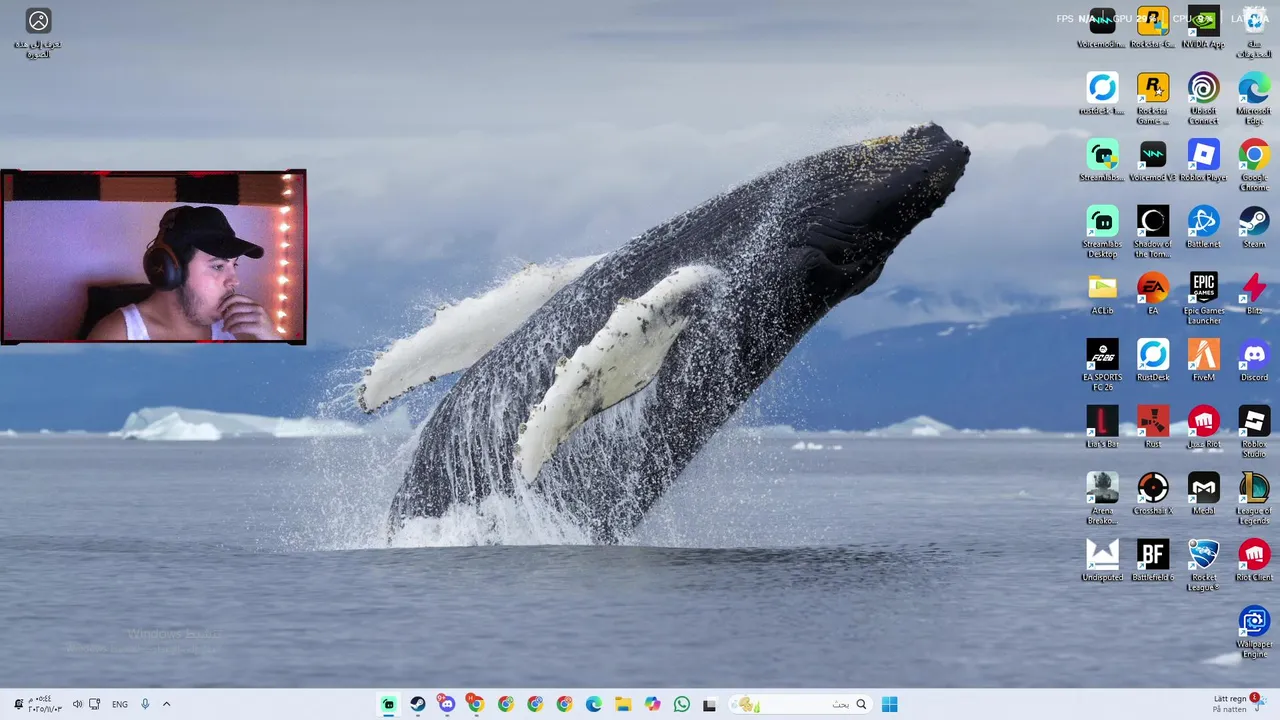Open Streamlabs from the taskbar
The height and width of the screenshot is (720, 1280).
click(x=389, y=704)
